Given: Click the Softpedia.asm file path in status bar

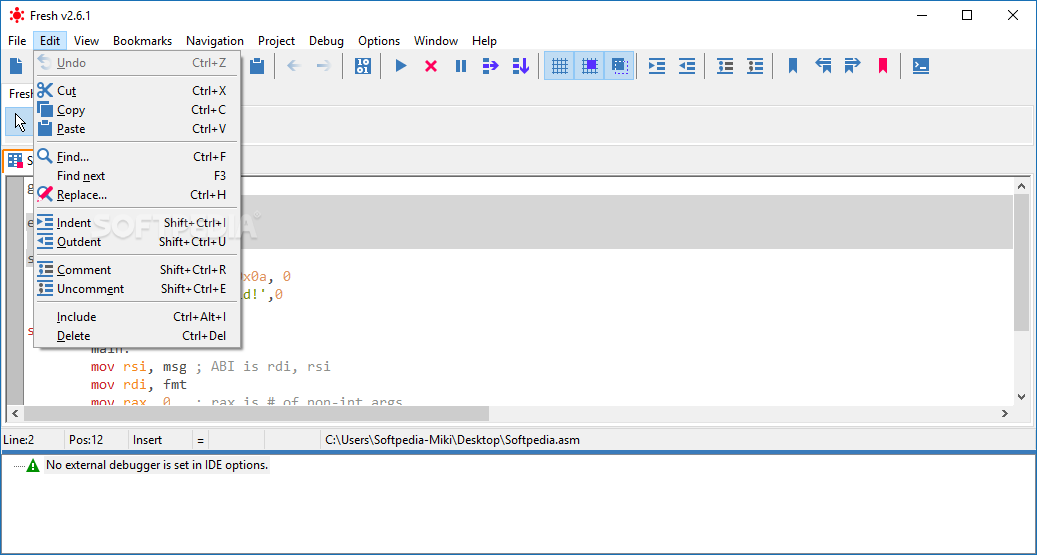Looking at the screenshot, I should pyautogui.click(x=452, y=440).
